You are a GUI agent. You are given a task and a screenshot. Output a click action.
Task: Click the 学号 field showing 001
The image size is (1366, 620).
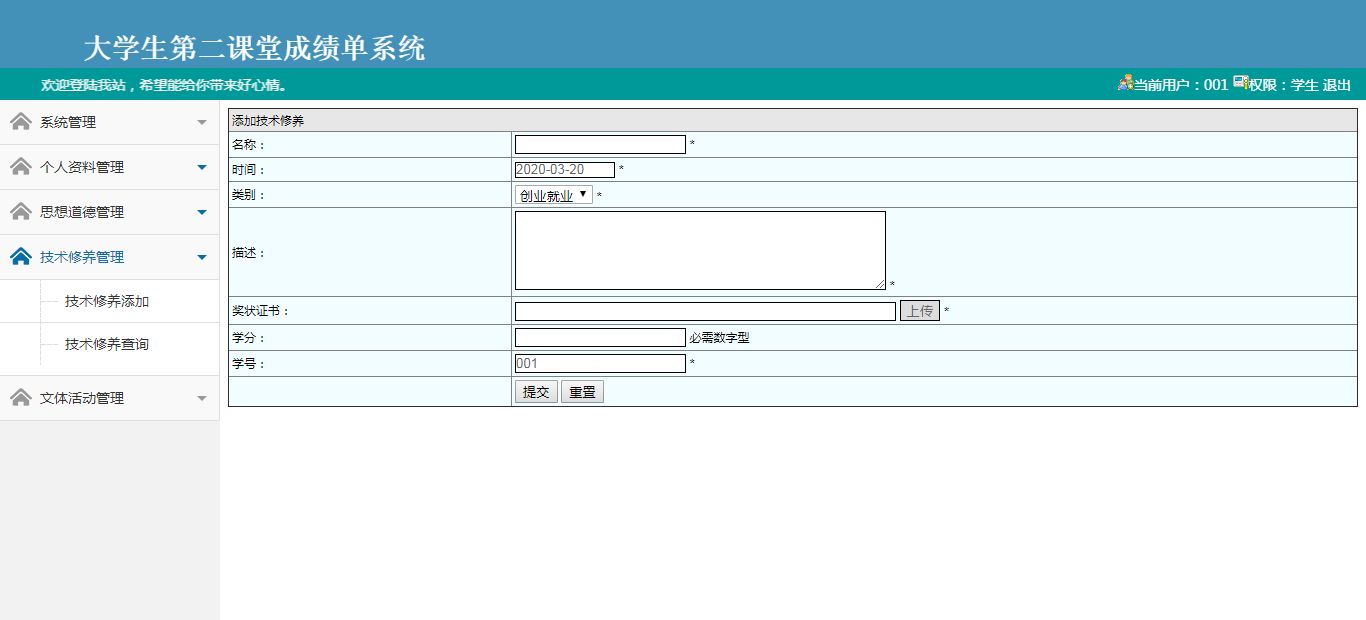coord(600,363)
